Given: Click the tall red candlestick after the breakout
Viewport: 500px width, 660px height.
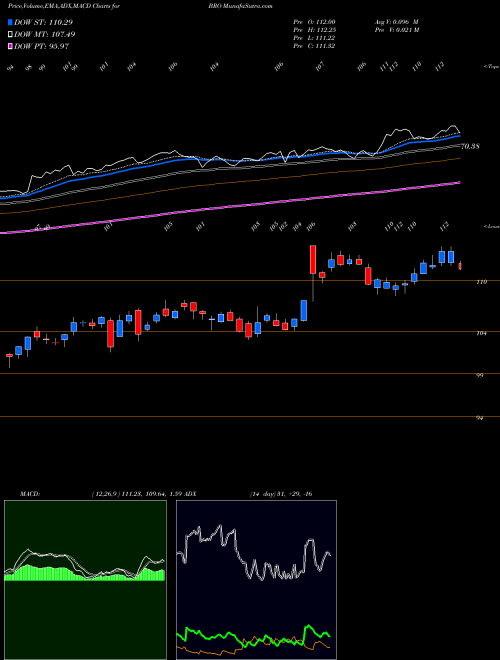Looking at the screenshot, I should click(313, 260).
